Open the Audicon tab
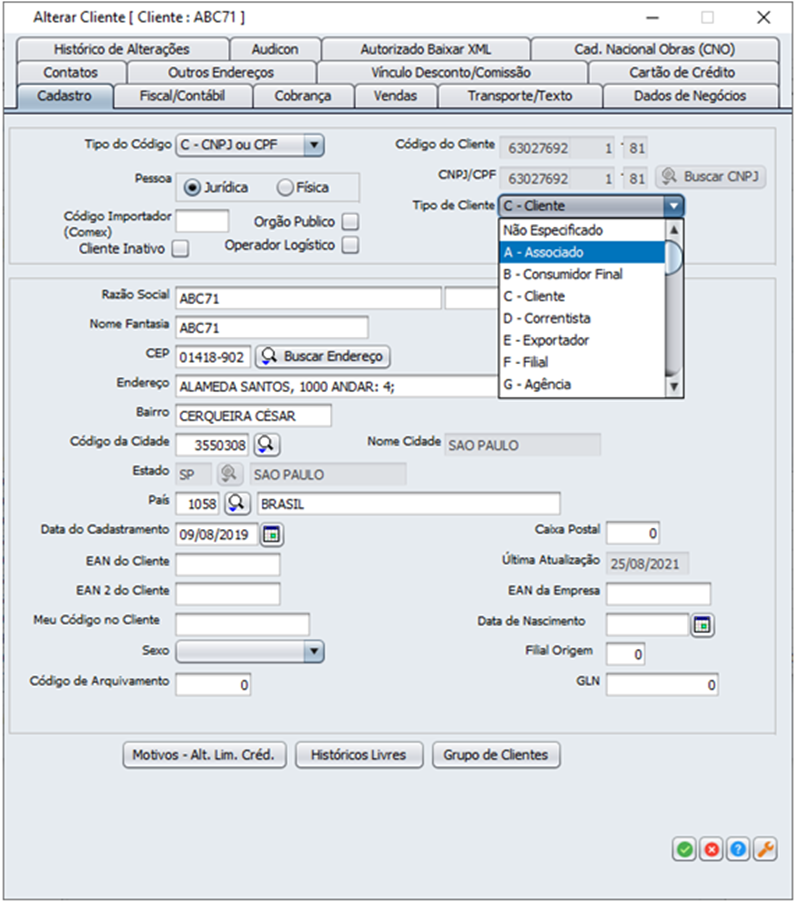 click(x=275, y=50)
